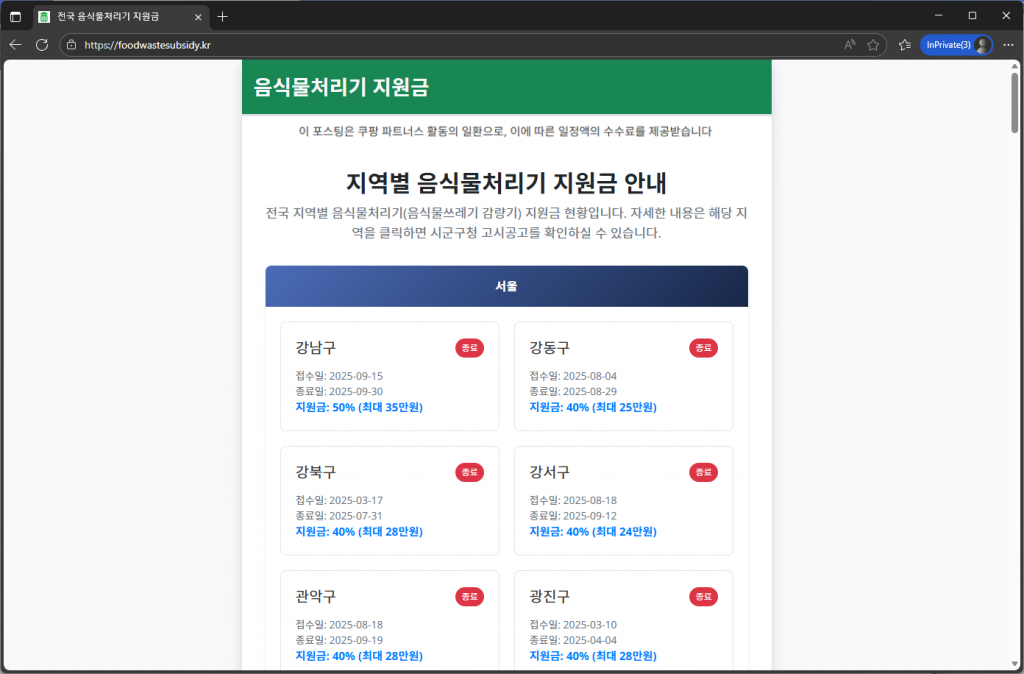Screen dimensions: 1024x674
Task: Add page to favorites with star icon
Action: (873, 45)
